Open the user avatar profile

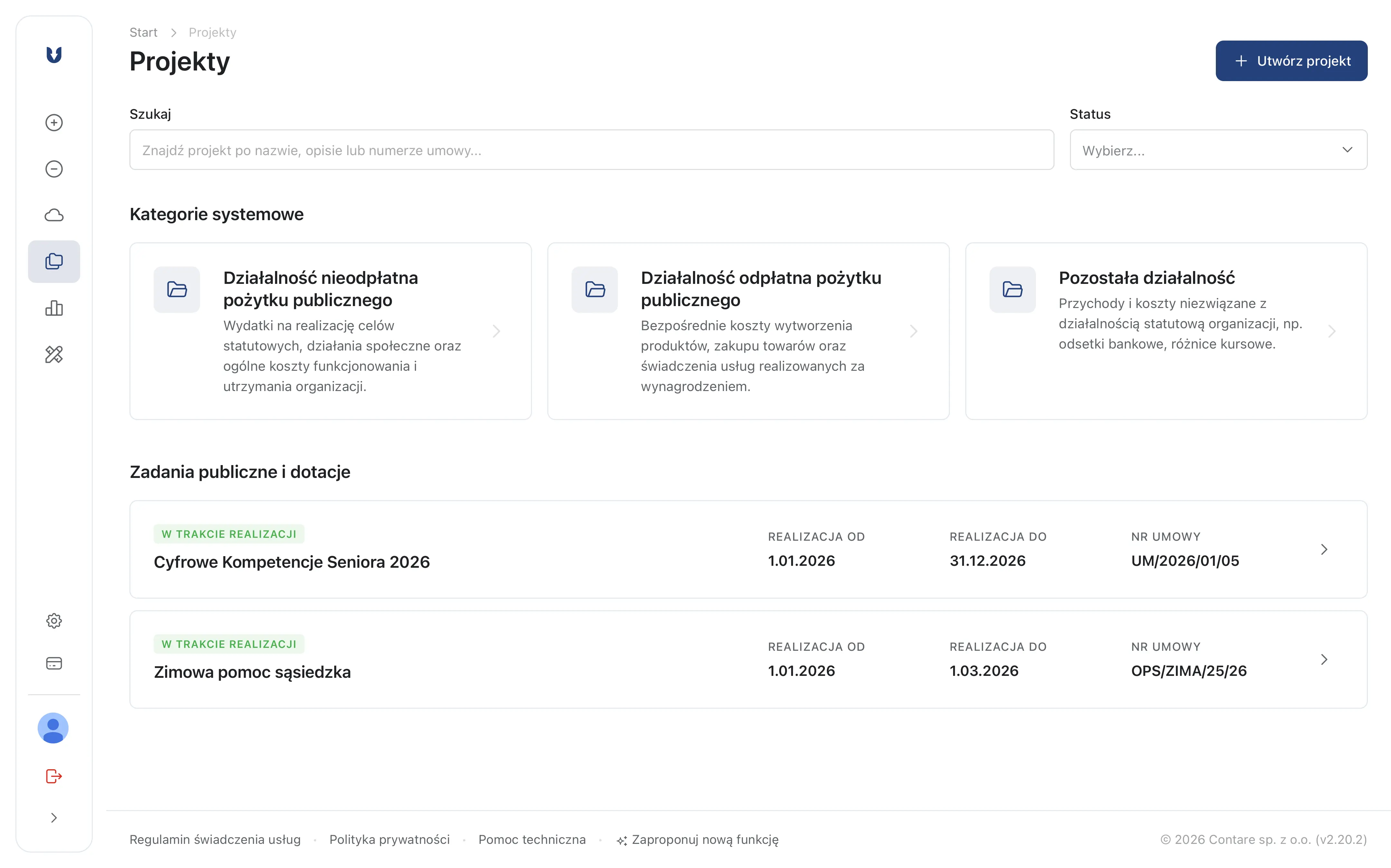[53, 728]
